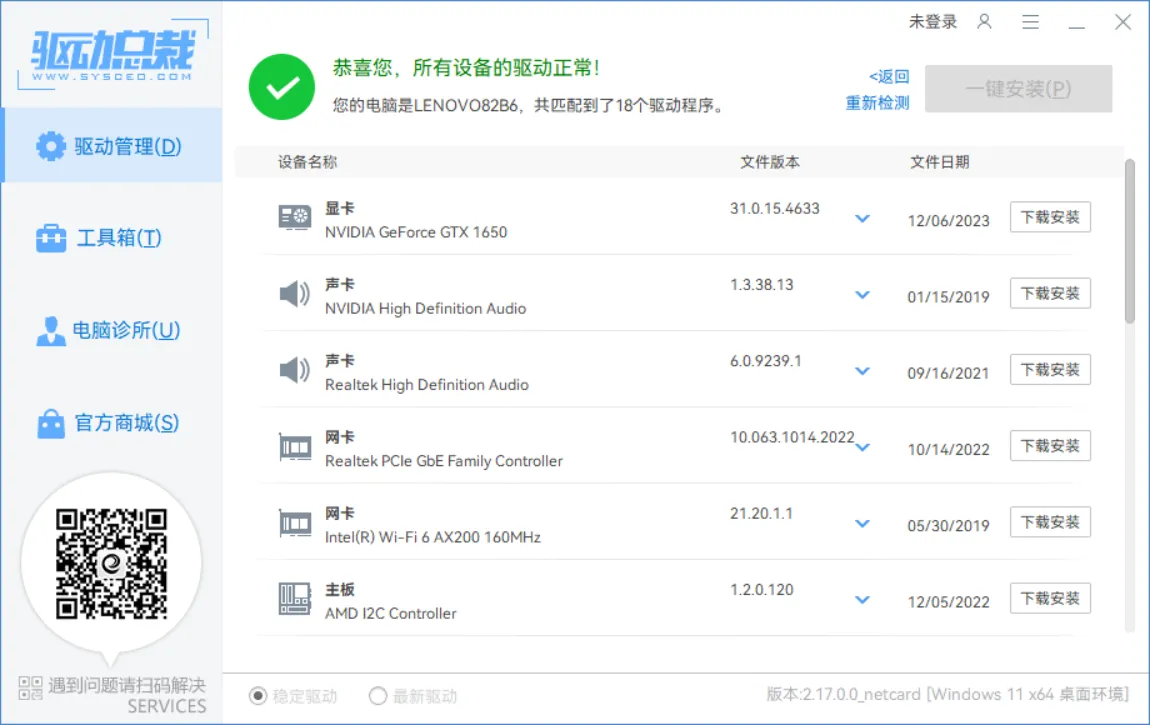
Task: Click the 一键安装 button
Action: pyautogui.click(x=1018, y=89)
